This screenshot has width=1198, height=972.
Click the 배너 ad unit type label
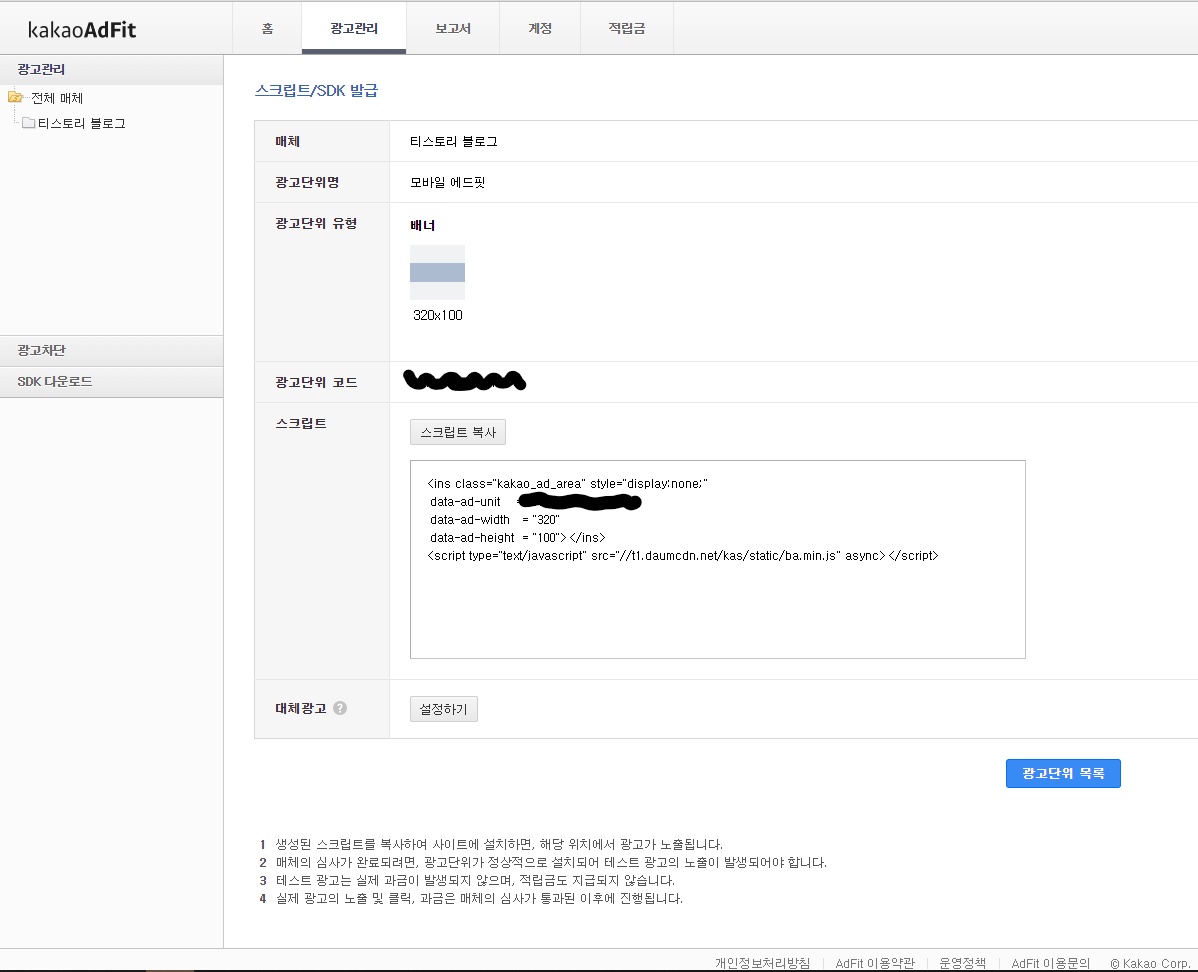pyautogui.click(x=423, y=225)
